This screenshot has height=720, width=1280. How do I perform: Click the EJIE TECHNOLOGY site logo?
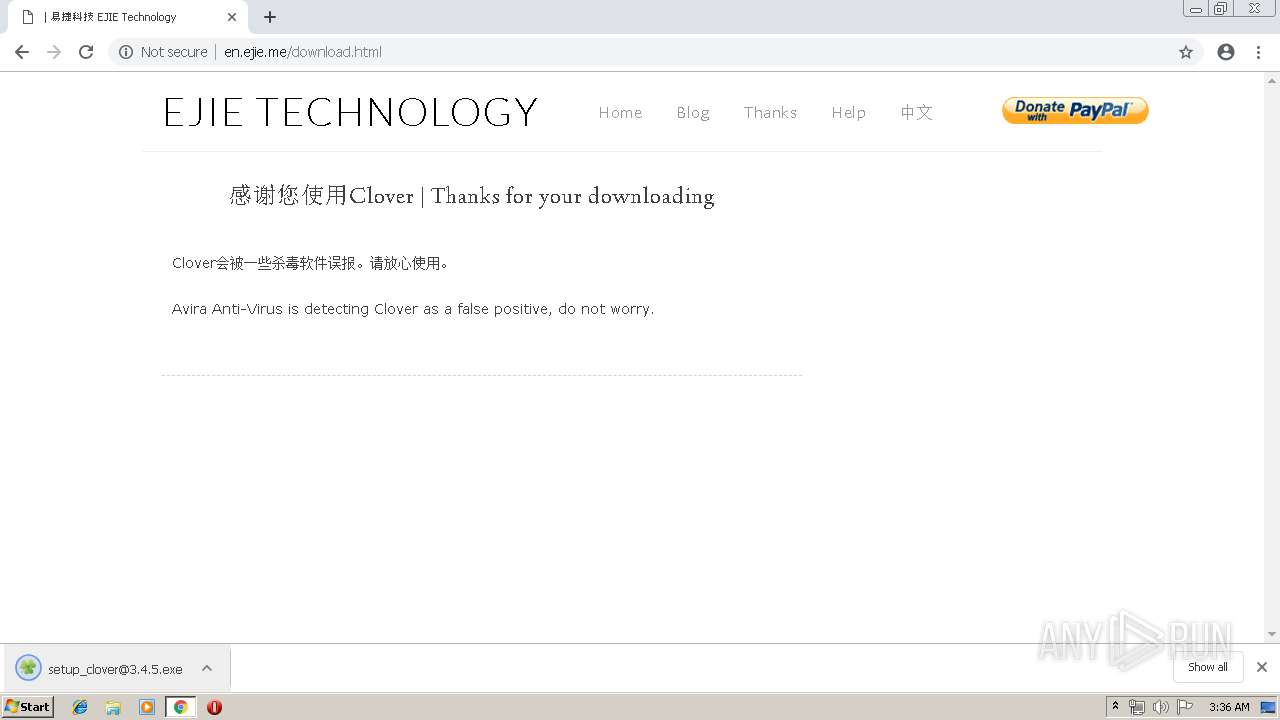[x=350, y=112]
